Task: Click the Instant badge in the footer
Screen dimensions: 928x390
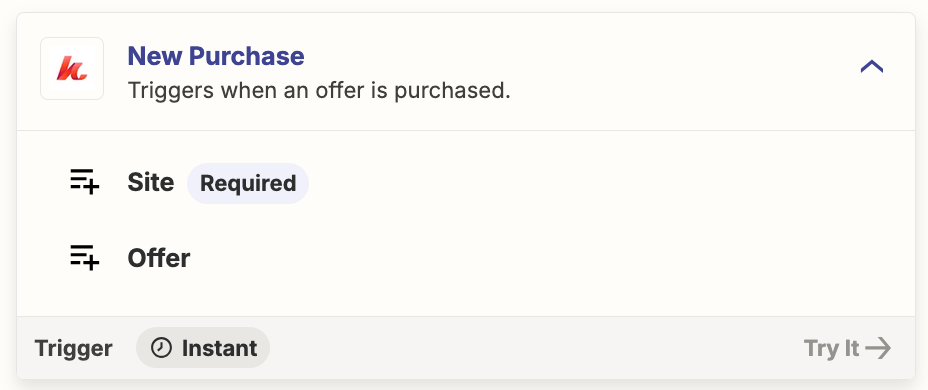Action: 203,348
